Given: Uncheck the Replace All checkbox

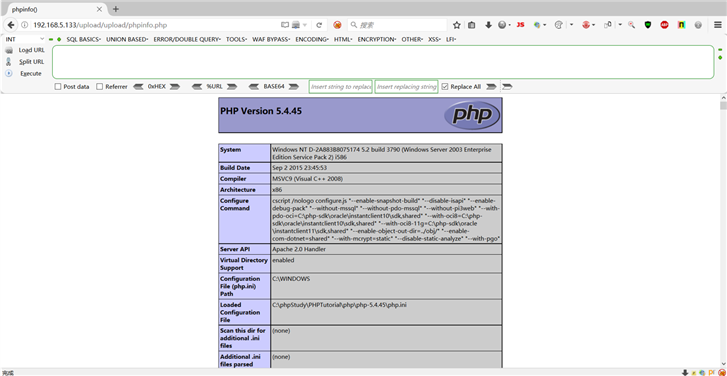Looking at the screenshot, I should point(445,87).
